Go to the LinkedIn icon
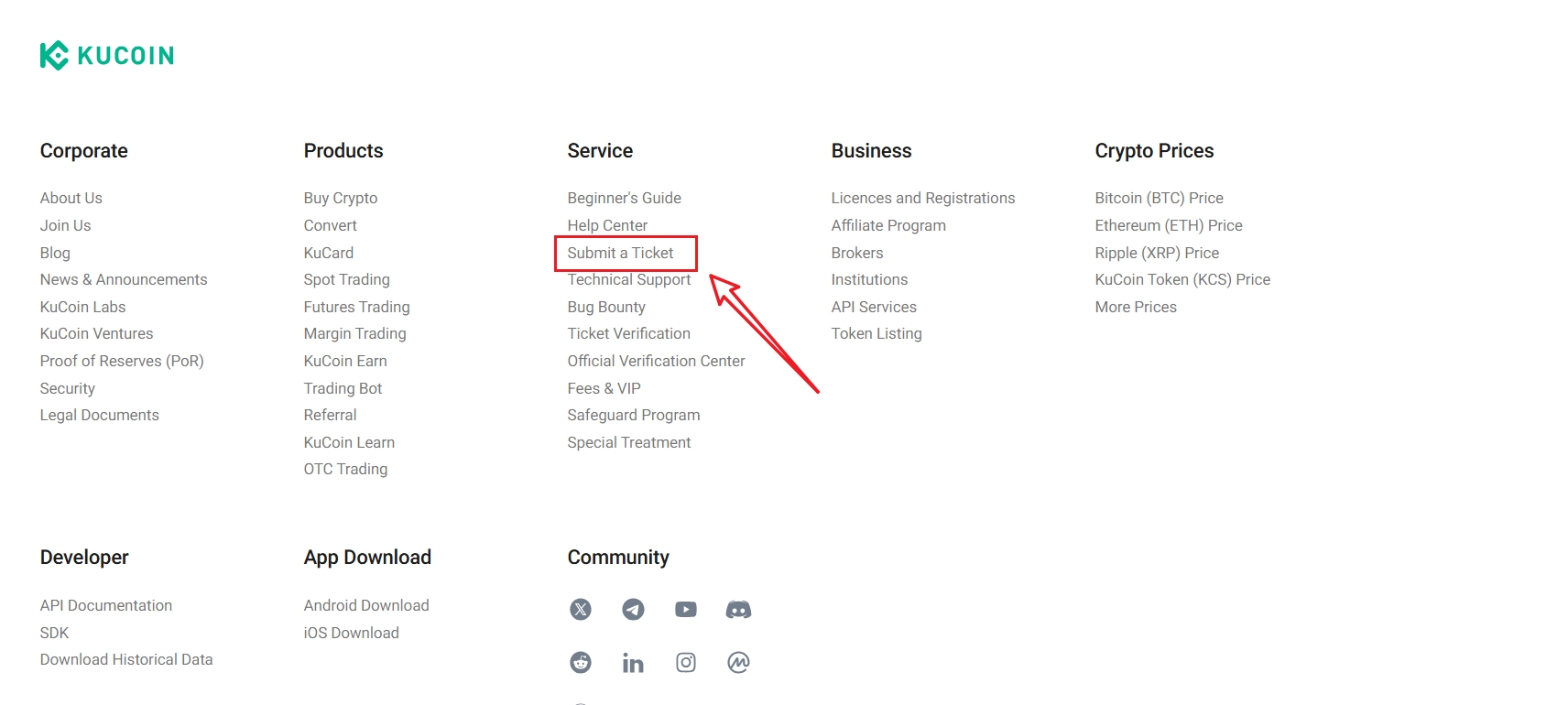 [x=633, y=663]
